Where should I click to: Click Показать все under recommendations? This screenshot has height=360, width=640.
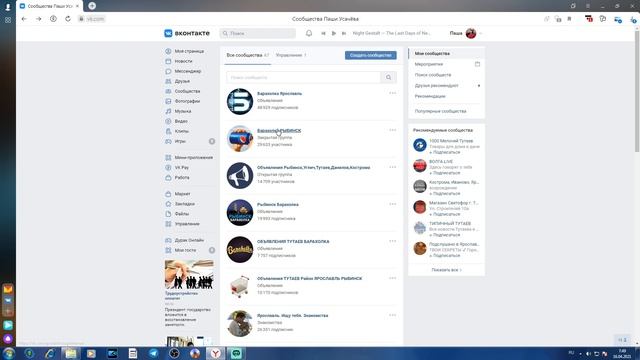point(447,270)
